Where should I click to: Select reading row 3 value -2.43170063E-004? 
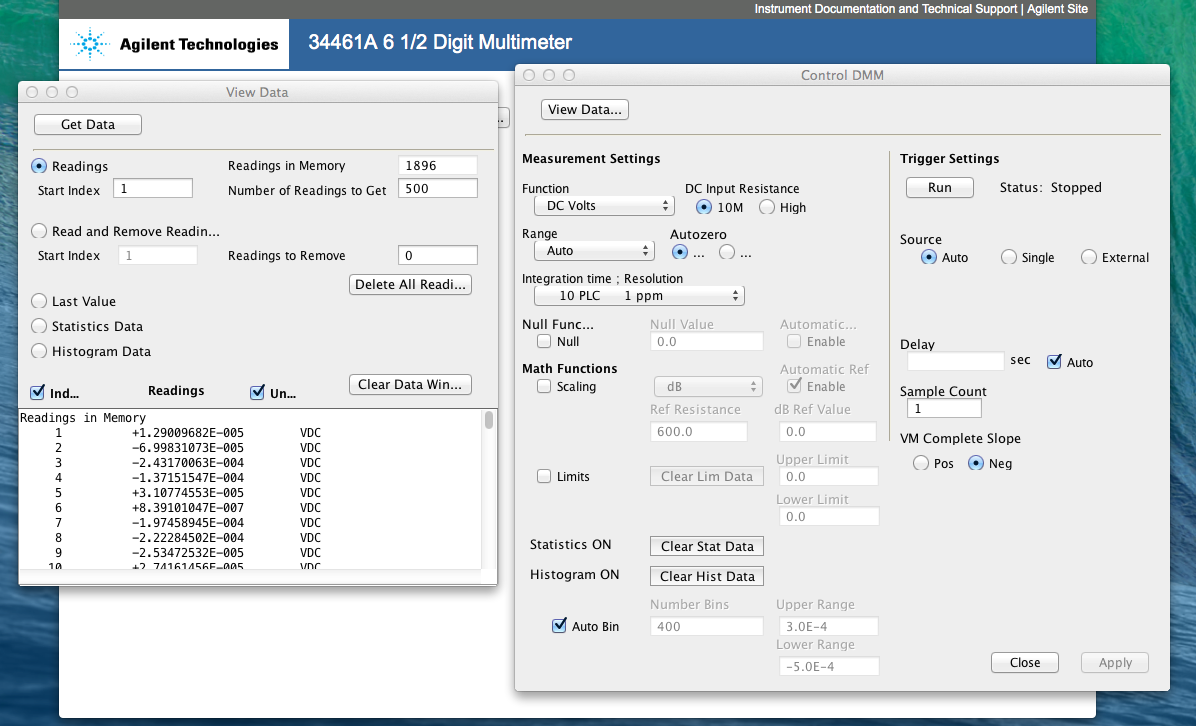pyautogui.click(x=188, y=463)
